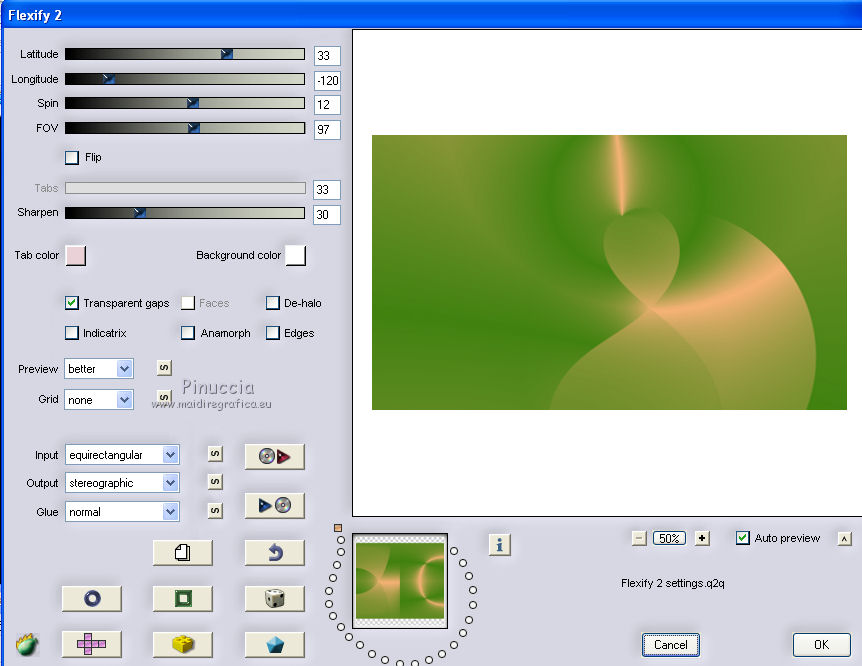Screen dimensions: 862x666
Task: Click the disabled Faces checkbox
Action: pos(188,303)
